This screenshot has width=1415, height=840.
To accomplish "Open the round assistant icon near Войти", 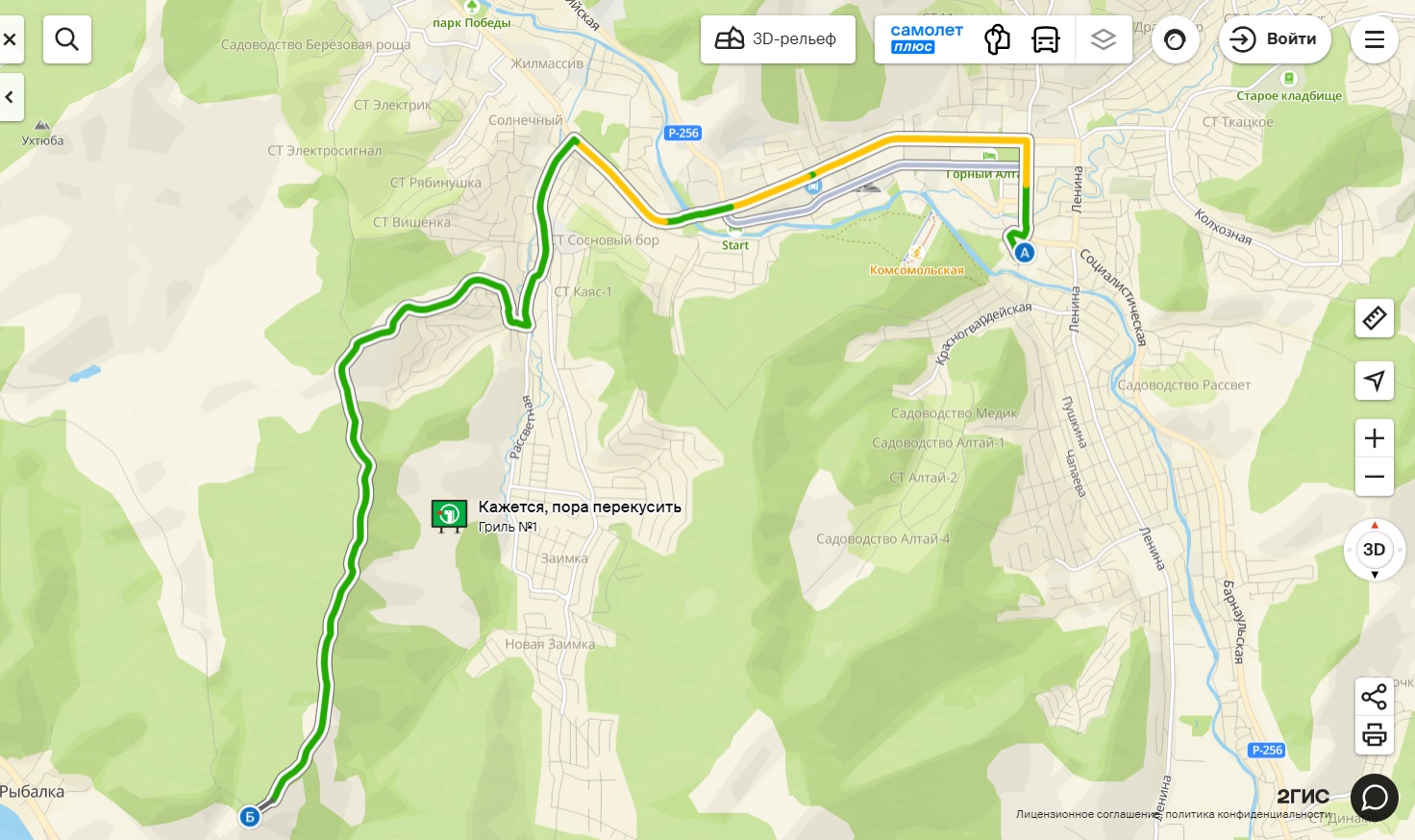I will (1175, 39).
